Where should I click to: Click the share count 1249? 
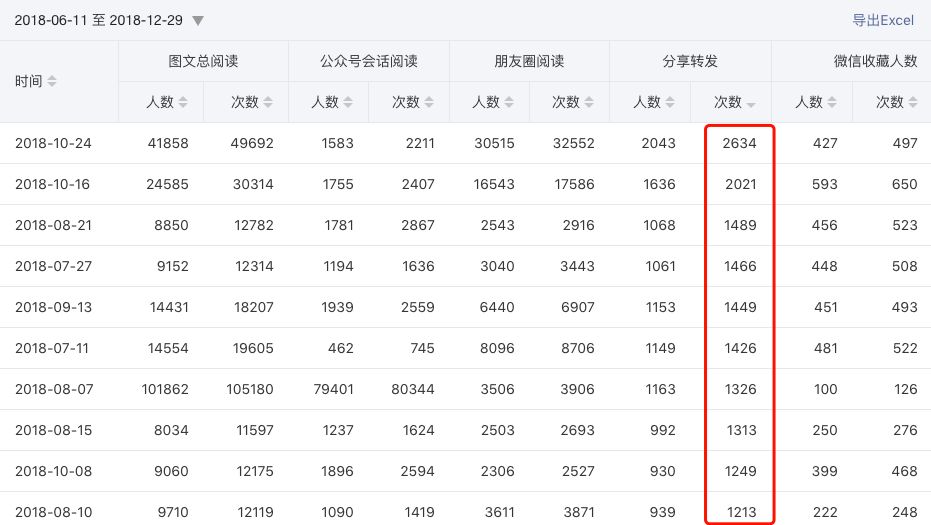(x=740, y=471)
